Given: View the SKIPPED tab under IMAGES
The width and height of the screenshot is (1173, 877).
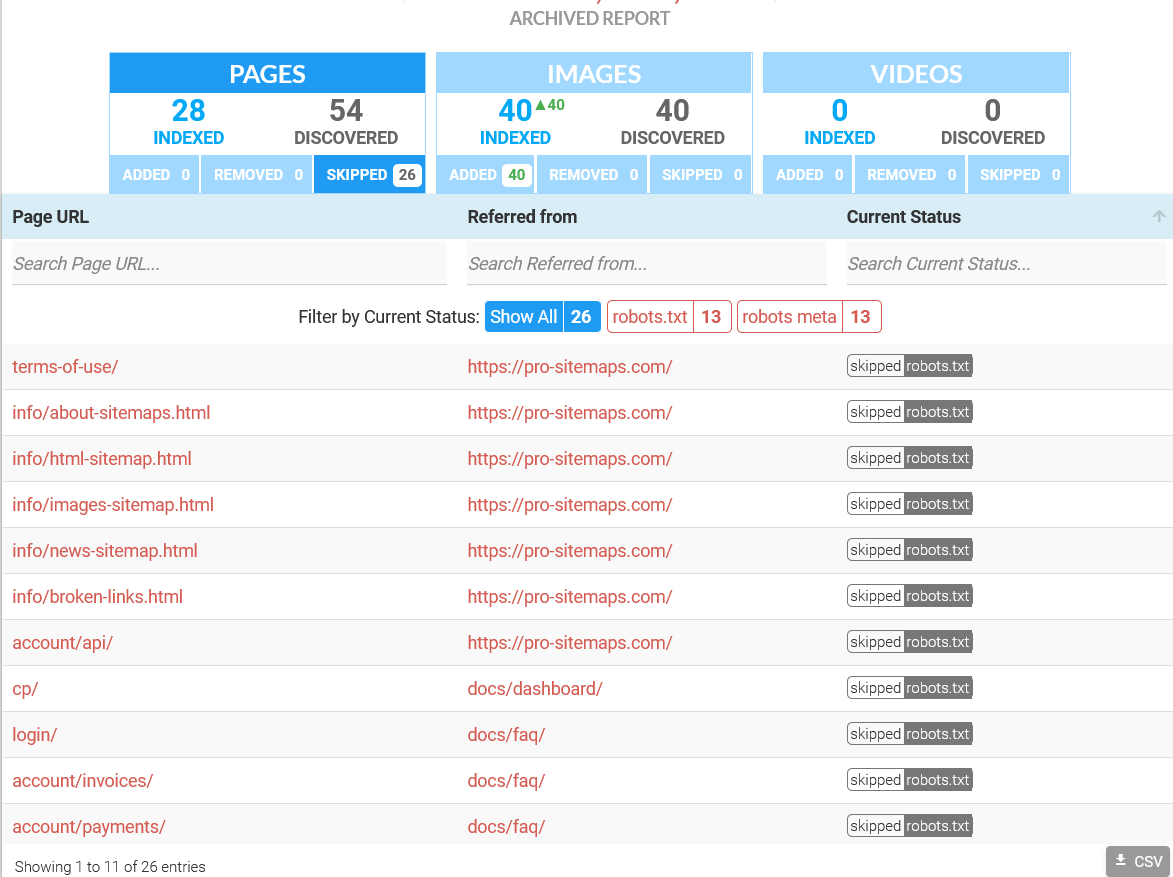Looking at the screenshot, I should (700, 174).
